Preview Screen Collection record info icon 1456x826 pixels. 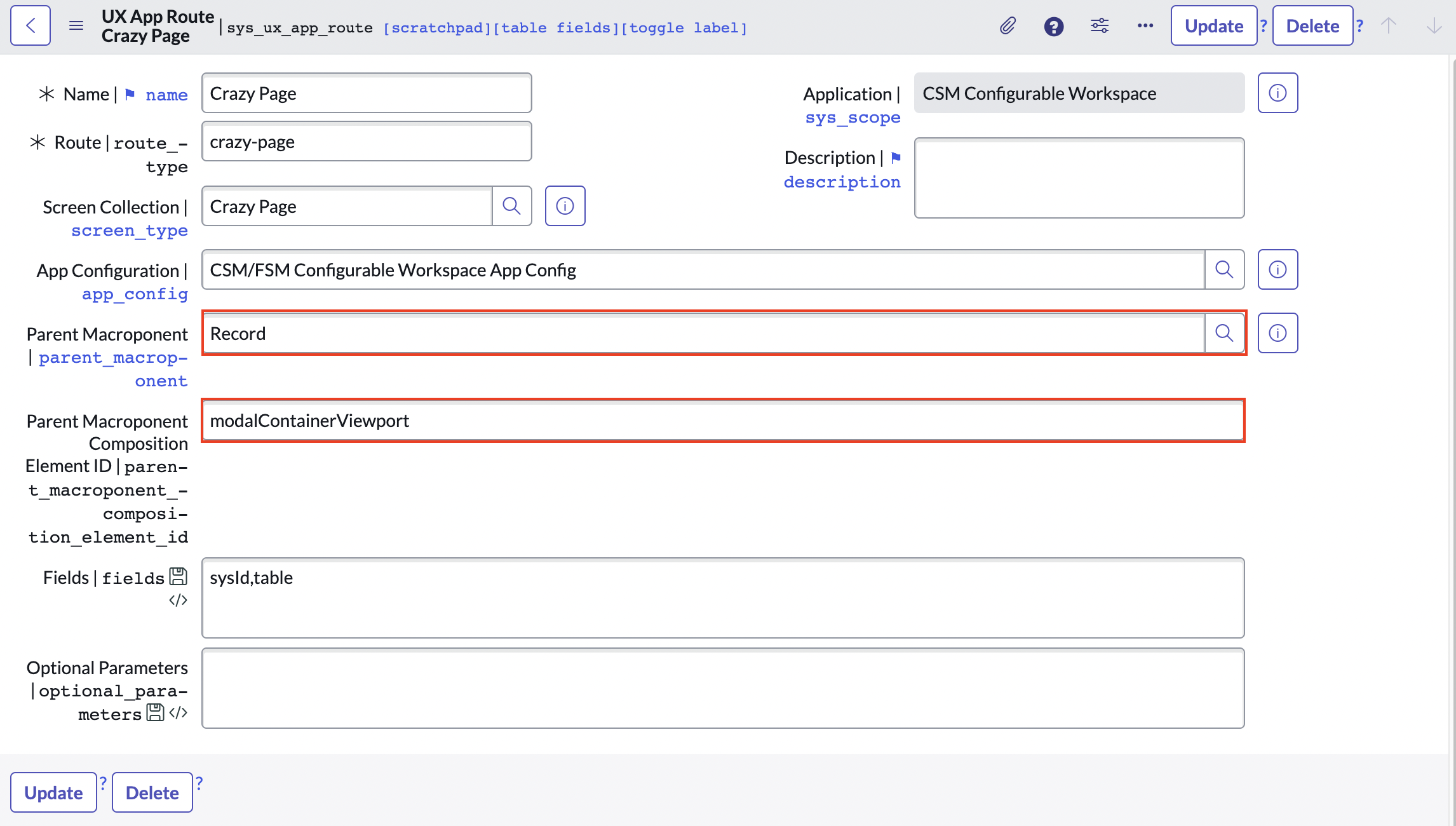(565, 206)
